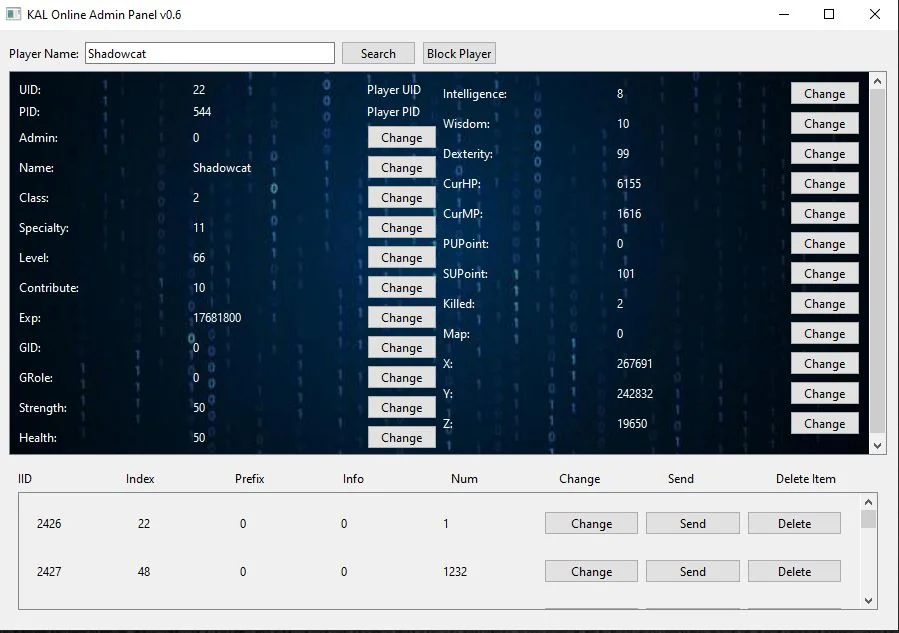The height and width of the screenshot is (633, 899).
Task: Change the Health stat
Action: coord(401,437)
